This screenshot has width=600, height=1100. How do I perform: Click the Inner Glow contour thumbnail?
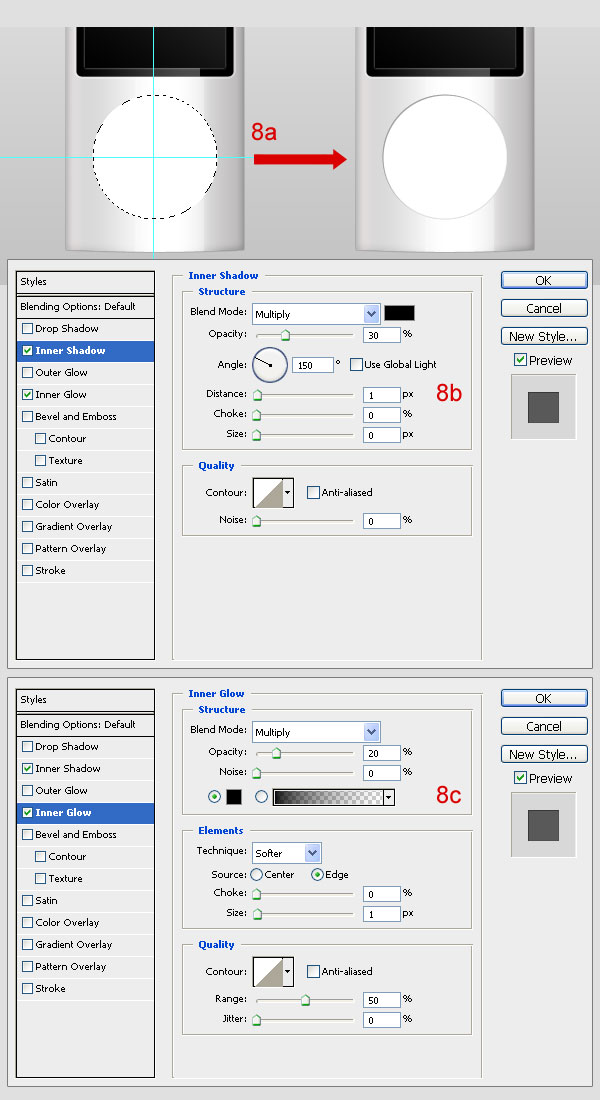[267, 971]
